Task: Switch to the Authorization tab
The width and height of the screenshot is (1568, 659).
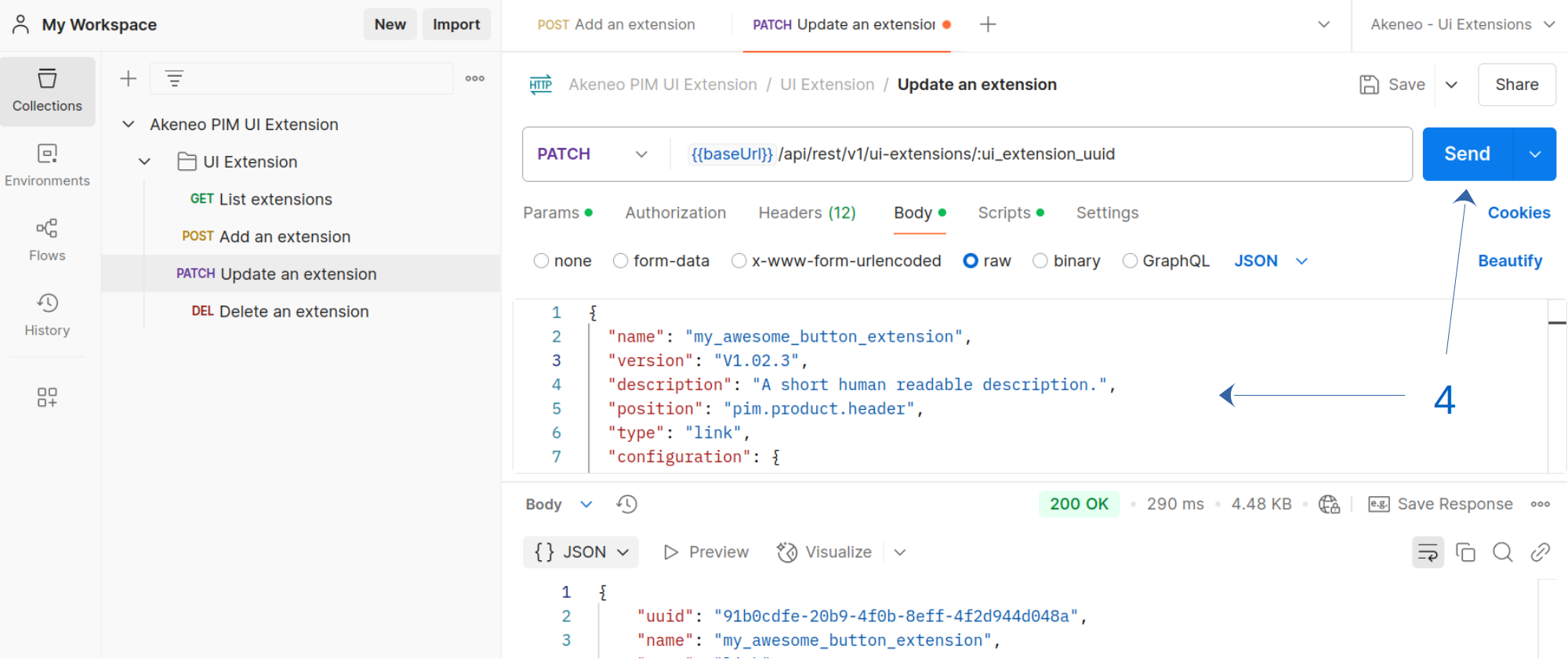Action: 675,213
